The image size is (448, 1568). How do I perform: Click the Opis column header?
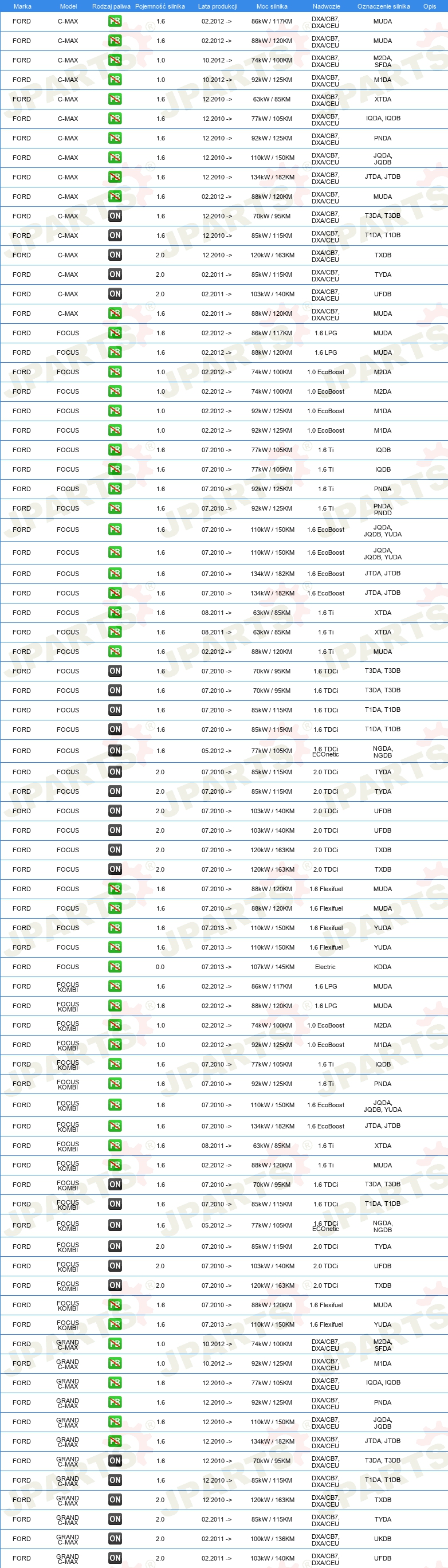tap(430, 6)
